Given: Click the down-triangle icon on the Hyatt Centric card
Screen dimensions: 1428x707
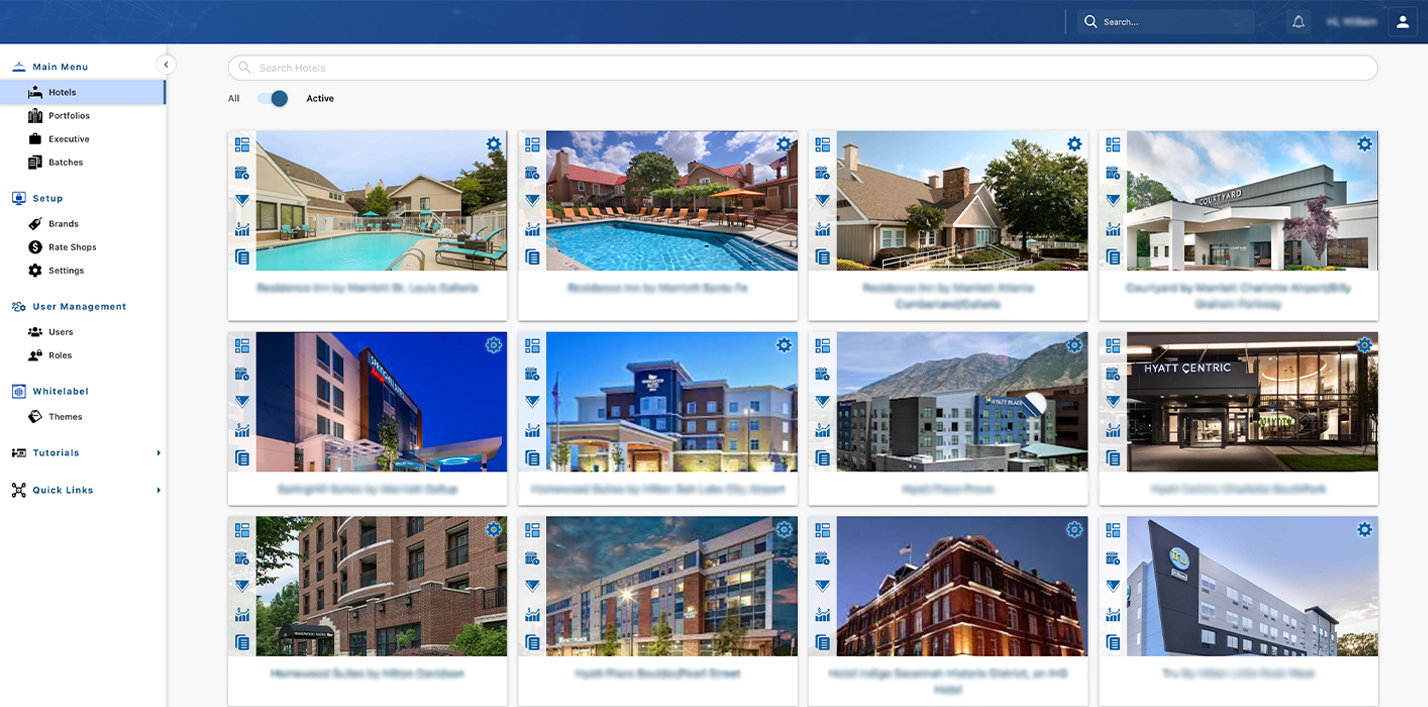Looking at the screenshot, I should coord(1113,402).
